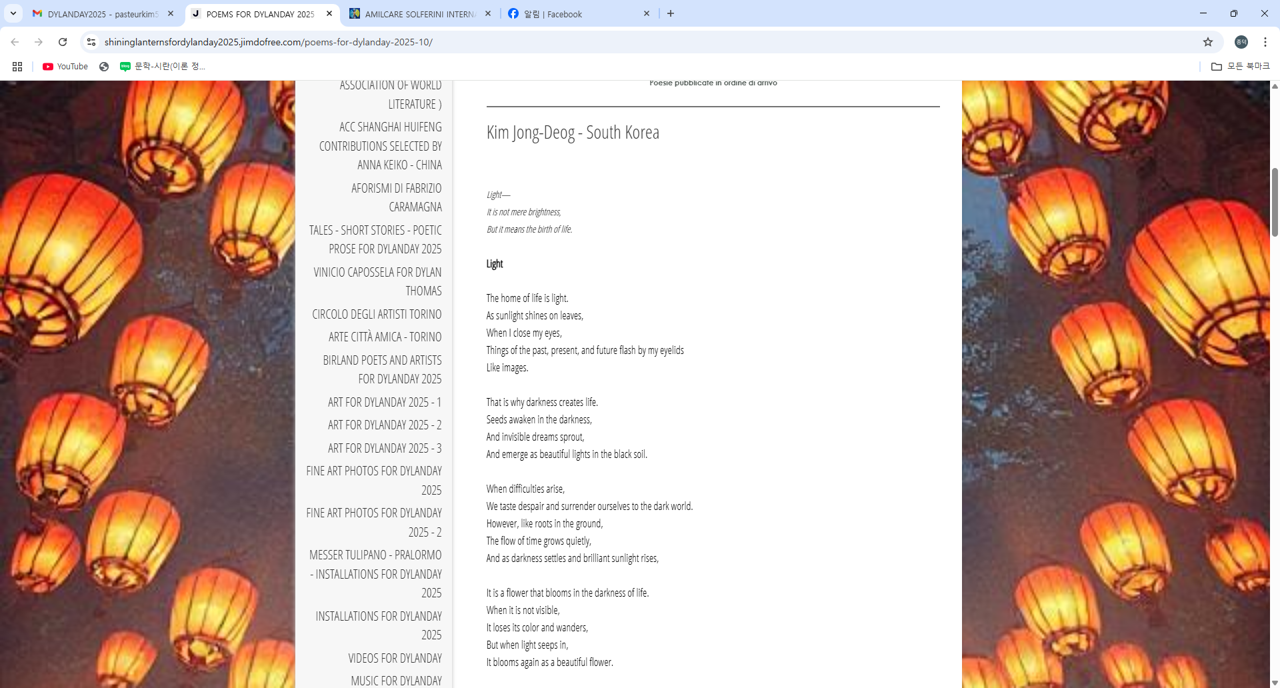Screen dimensions: 1280x688
Task: Open AFORISMI DI FABRIZIO CARAMAGNA link
Action: [396, 197]
